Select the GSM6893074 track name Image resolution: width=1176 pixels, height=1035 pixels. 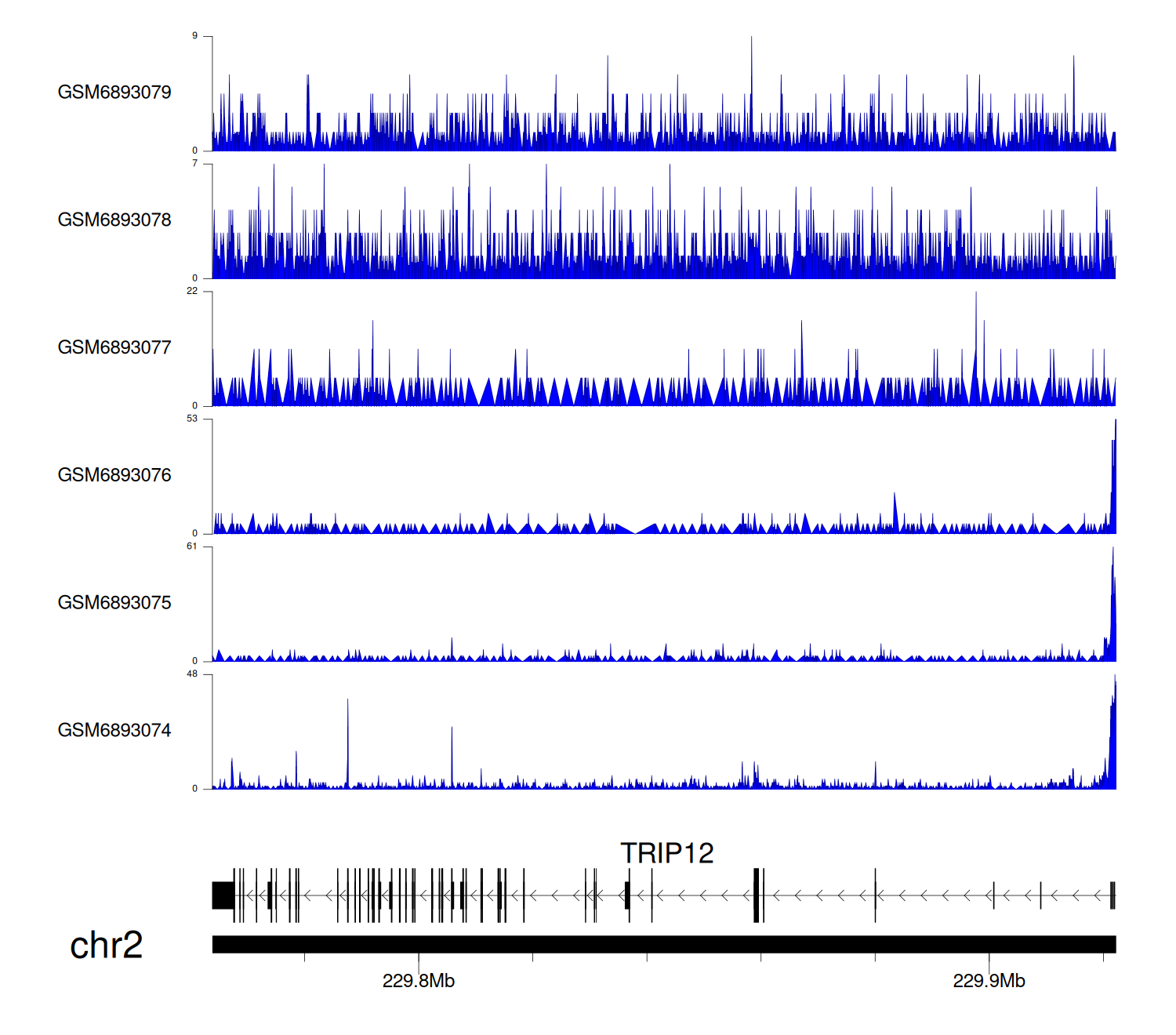[114, 731]
